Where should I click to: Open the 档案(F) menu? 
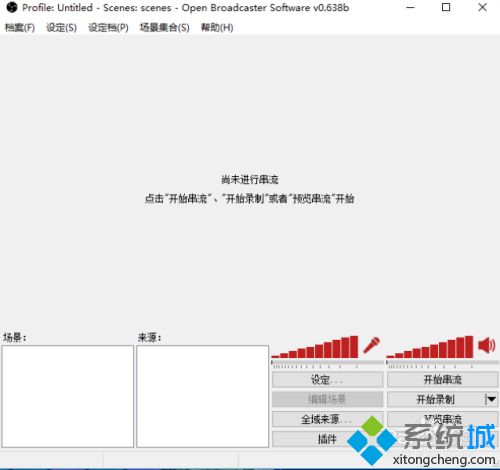coord(20,28)
